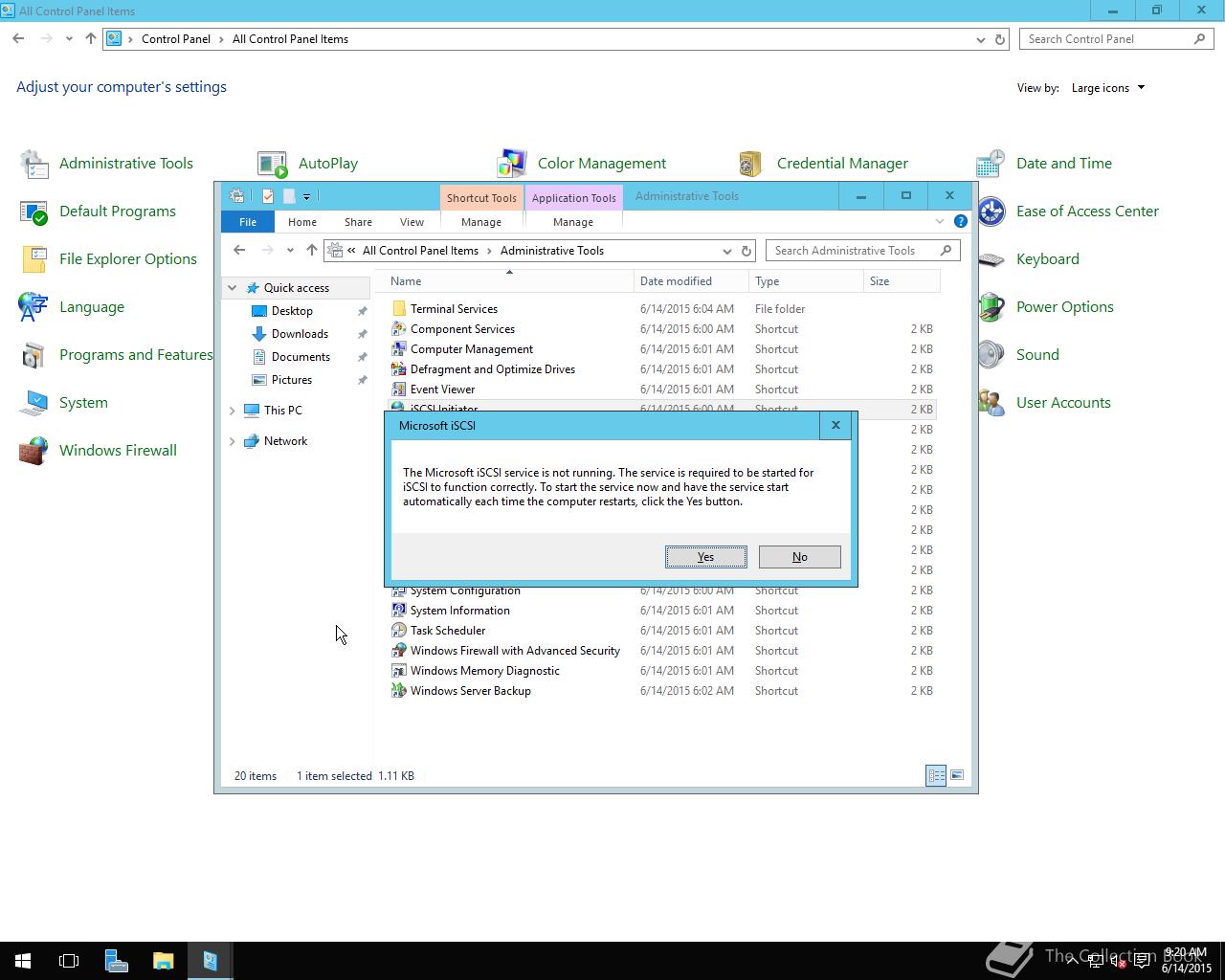
Task: Select Defragment and Optimize Drives entry
Action: point(493,369)
